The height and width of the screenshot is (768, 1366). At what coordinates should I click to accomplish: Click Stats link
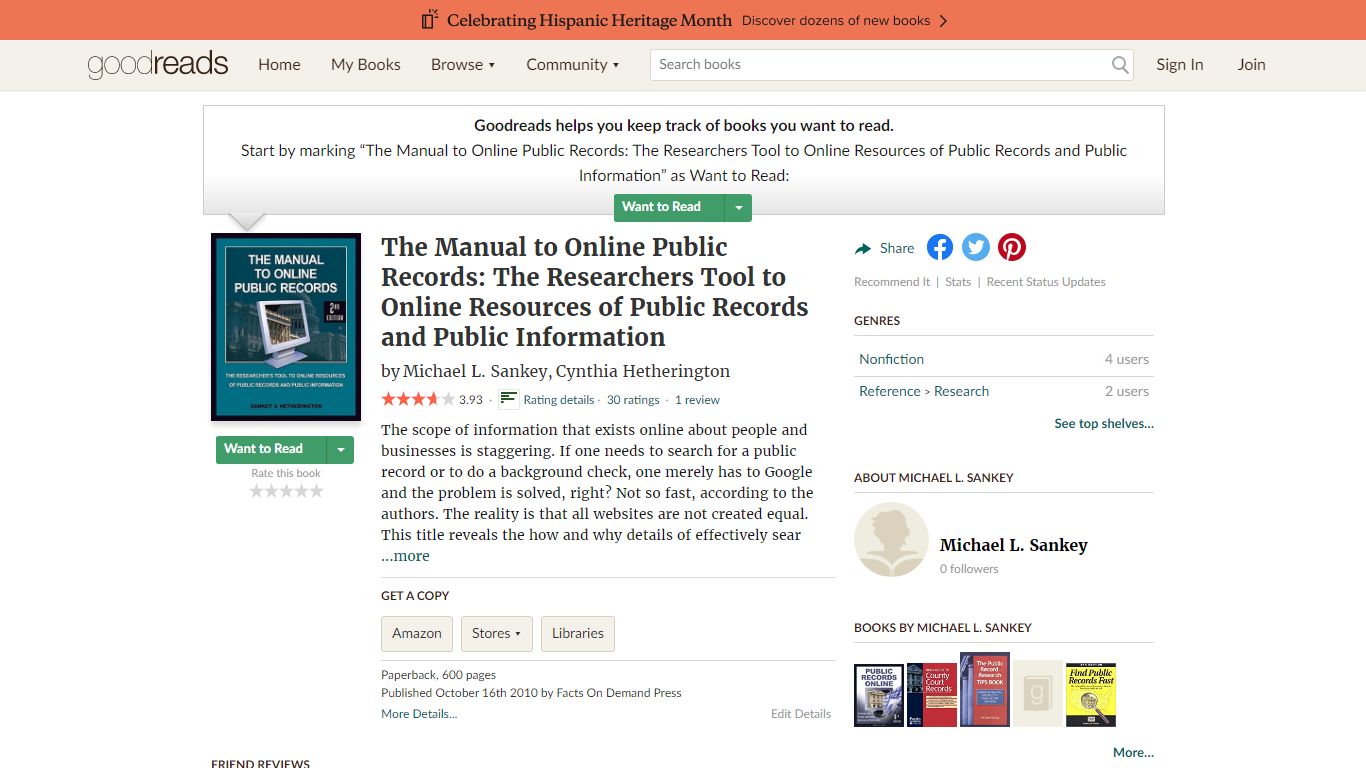coord(958,282)
